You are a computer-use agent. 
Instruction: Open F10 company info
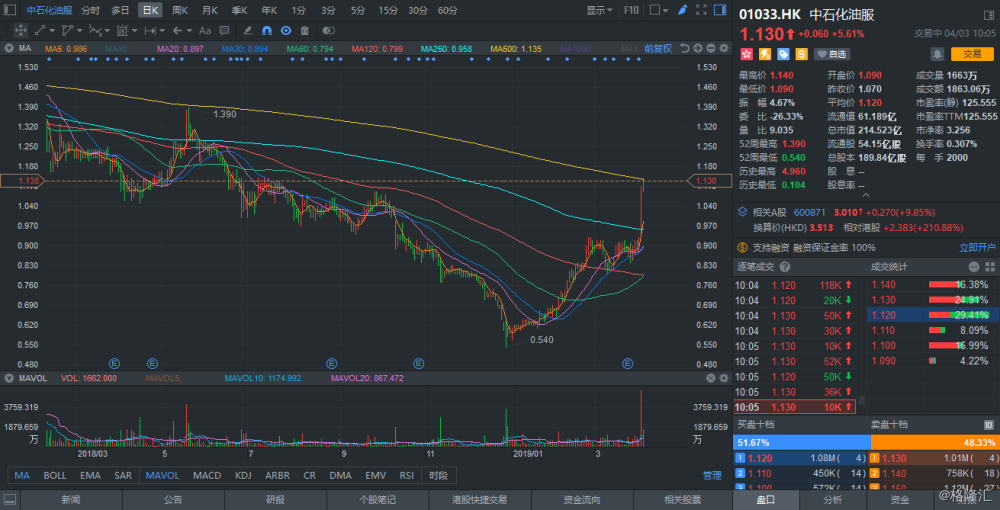click(631, 10)
